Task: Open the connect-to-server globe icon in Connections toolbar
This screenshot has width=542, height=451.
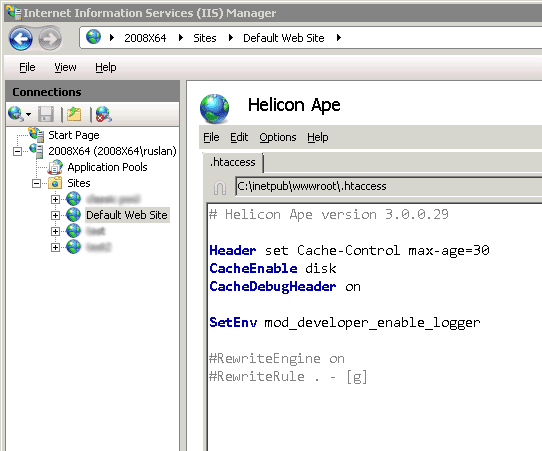Action: click(16, 114)
